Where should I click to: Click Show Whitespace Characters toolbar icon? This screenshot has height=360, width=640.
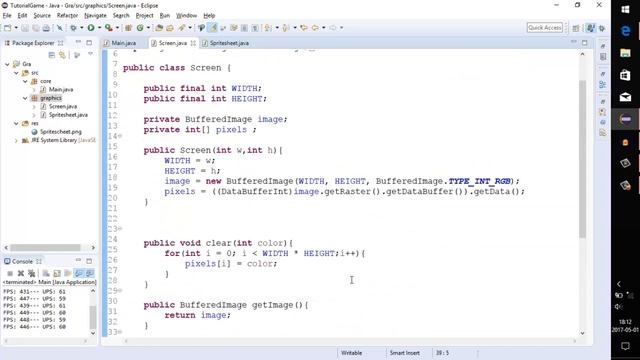coord(255,28)
